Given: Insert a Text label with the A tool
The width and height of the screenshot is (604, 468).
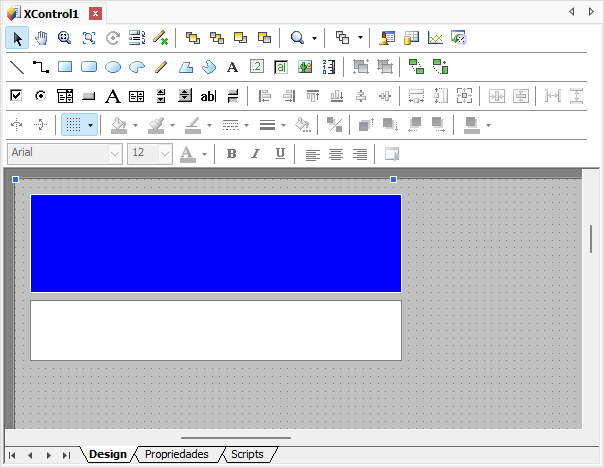Looking at the screenshot, I should 232,67.
